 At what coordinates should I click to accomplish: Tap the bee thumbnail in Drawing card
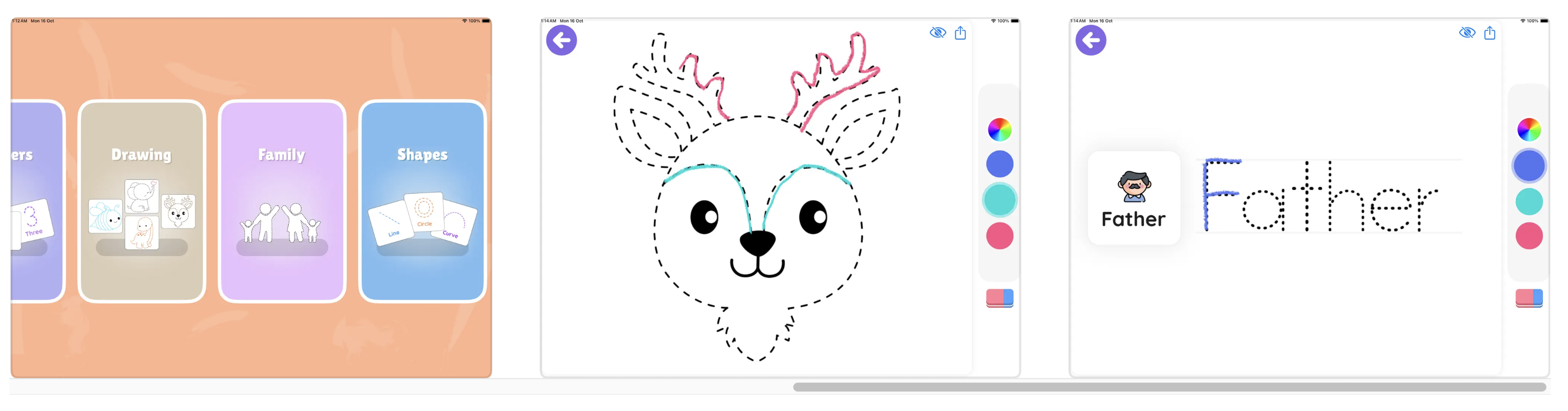click(105, 216)
